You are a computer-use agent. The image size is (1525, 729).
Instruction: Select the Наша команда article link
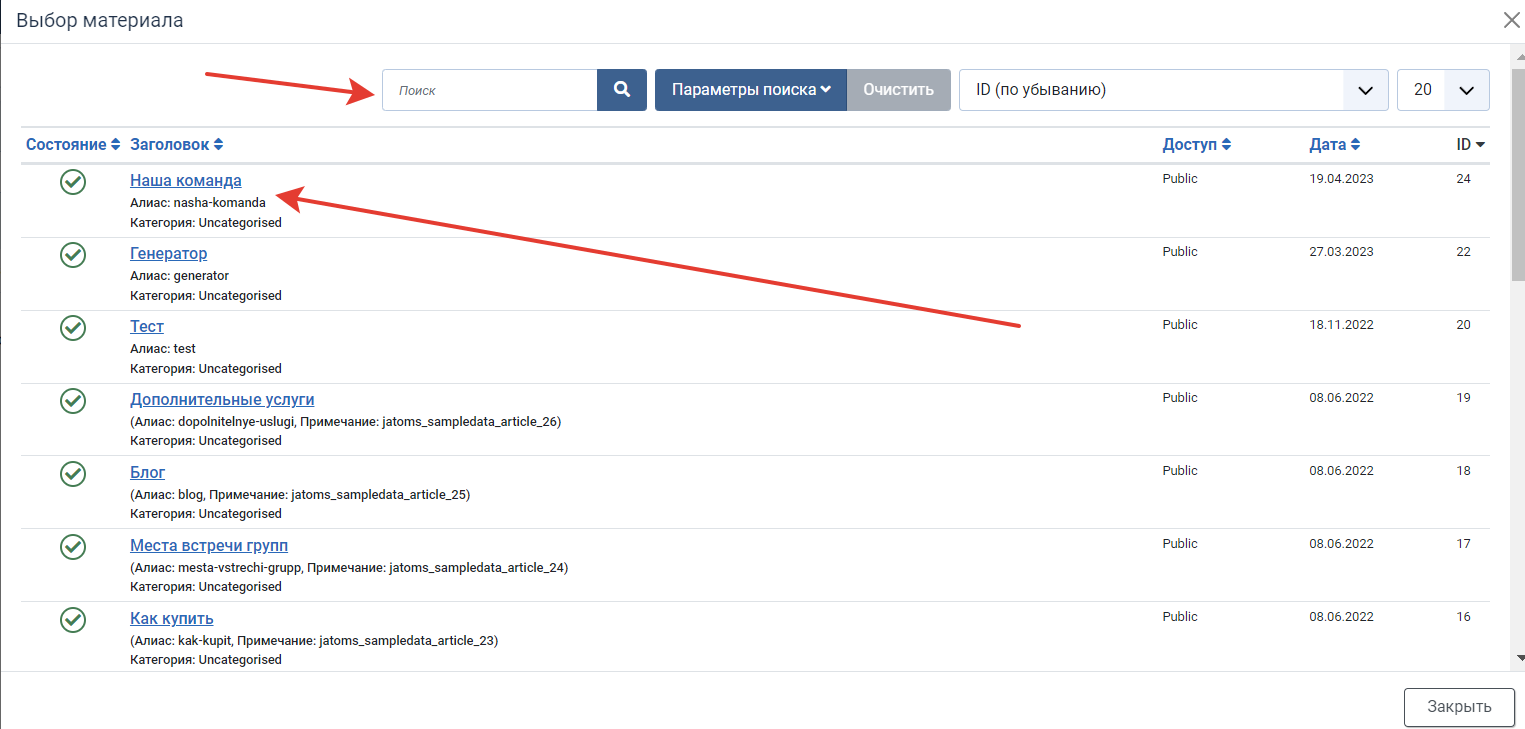tap(186, 181)
